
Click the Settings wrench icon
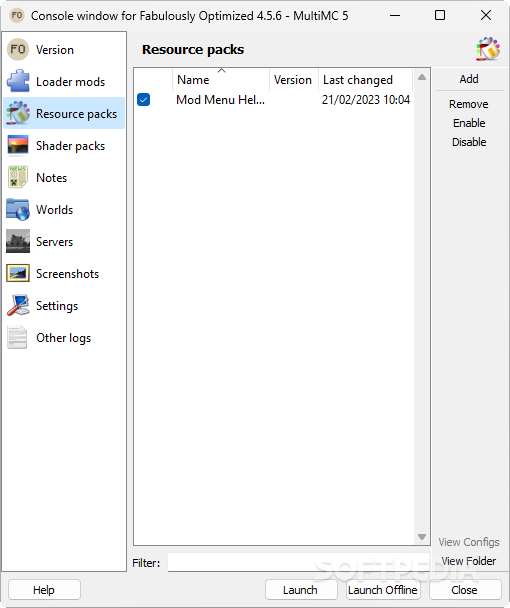pos(18,305)
